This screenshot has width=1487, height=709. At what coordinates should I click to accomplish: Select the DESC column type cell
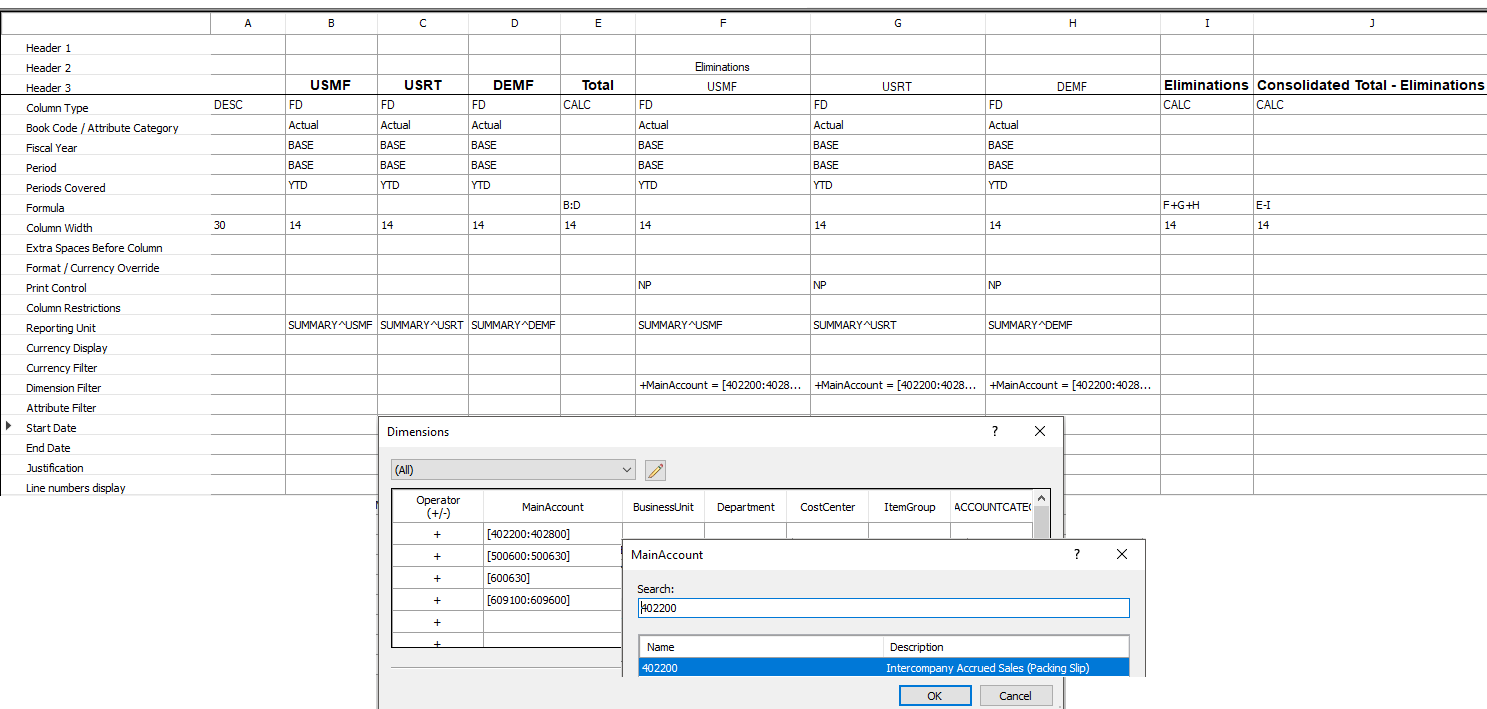248,105
